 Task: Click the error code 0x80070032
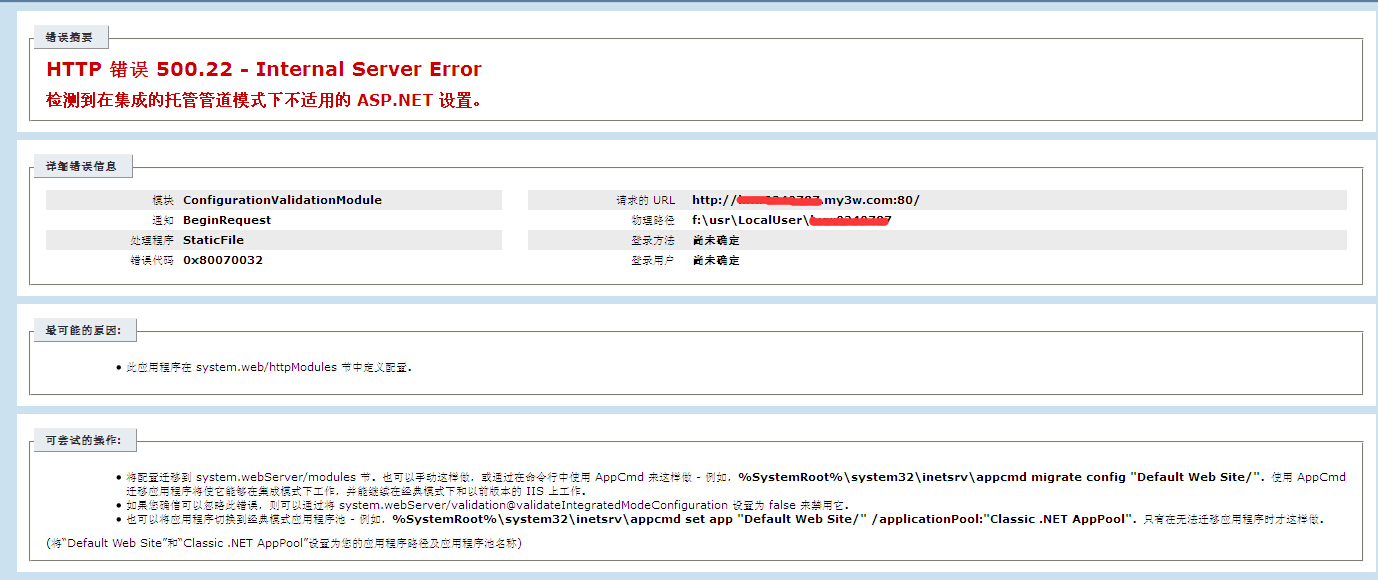223,260
